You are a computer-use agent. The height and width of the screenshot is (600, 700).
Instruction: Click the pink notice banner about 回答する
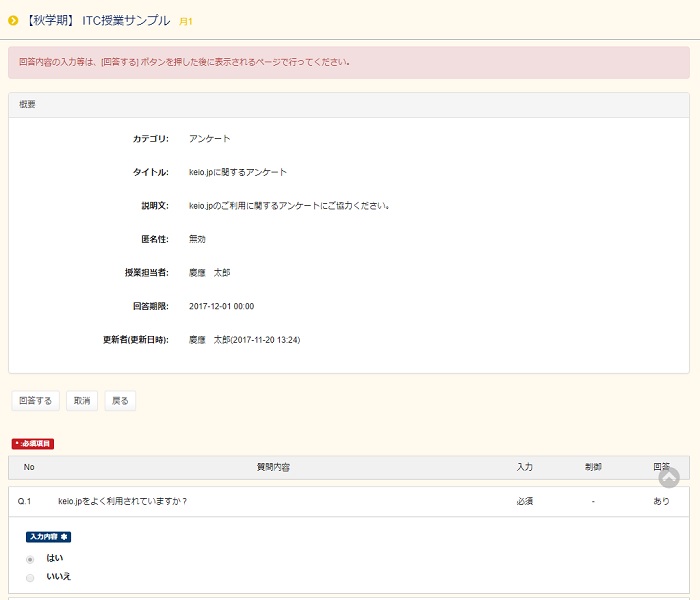click(349, 62)
